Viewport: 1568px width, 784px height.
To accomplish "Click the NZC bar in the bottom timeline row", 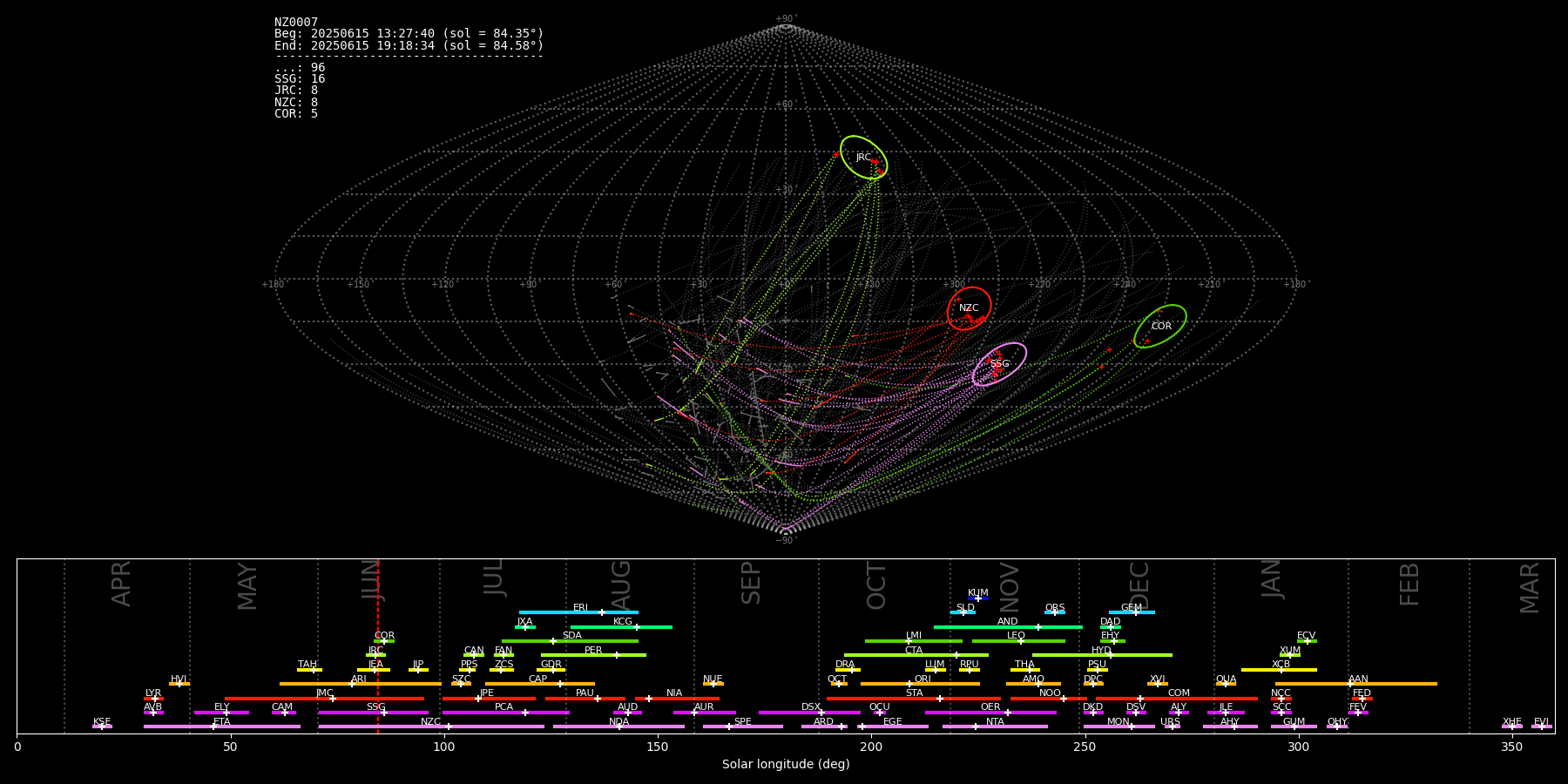I will [x=431, y=727].
